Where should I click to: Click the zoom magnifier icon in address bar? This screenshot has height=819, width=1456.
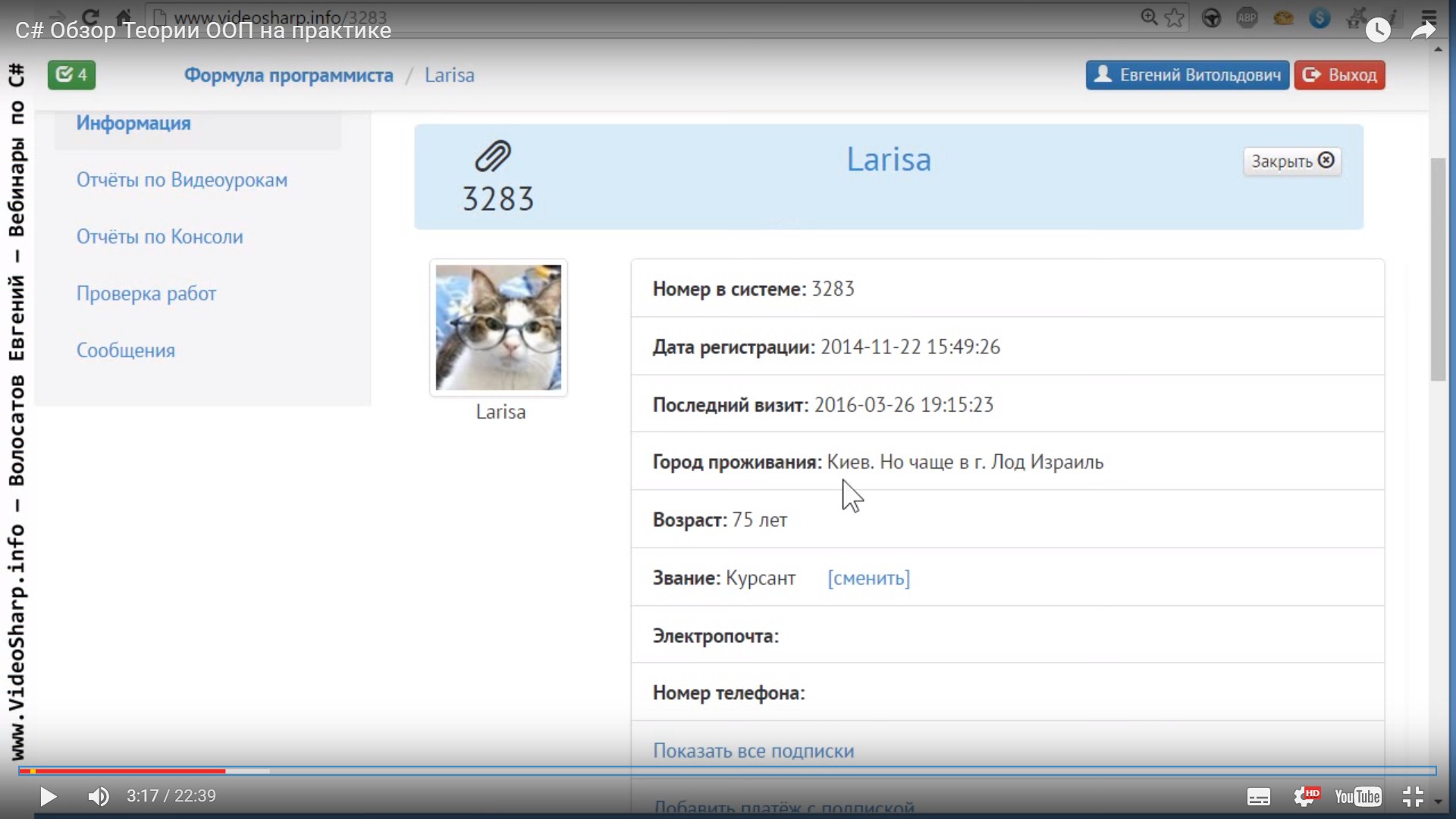pyautogui.click(x=1150, y=17)
